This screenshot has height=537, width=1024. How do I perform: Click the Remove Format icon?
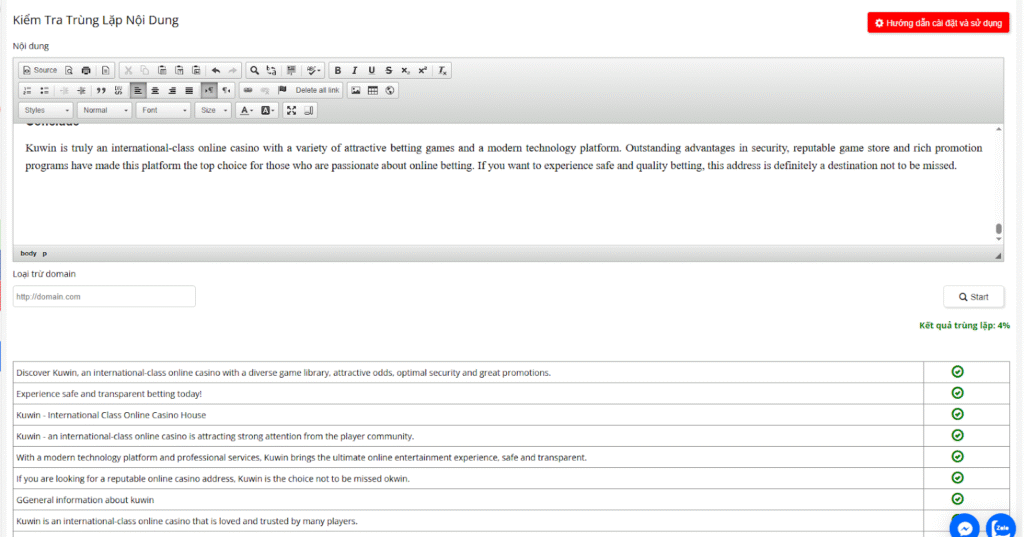[x=442, y=70]
